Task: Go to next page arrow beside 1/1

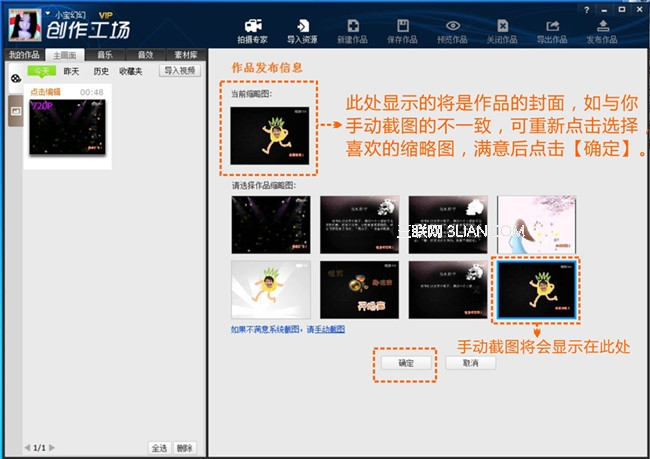Action: pyautogui.click(x=52, y=447)
